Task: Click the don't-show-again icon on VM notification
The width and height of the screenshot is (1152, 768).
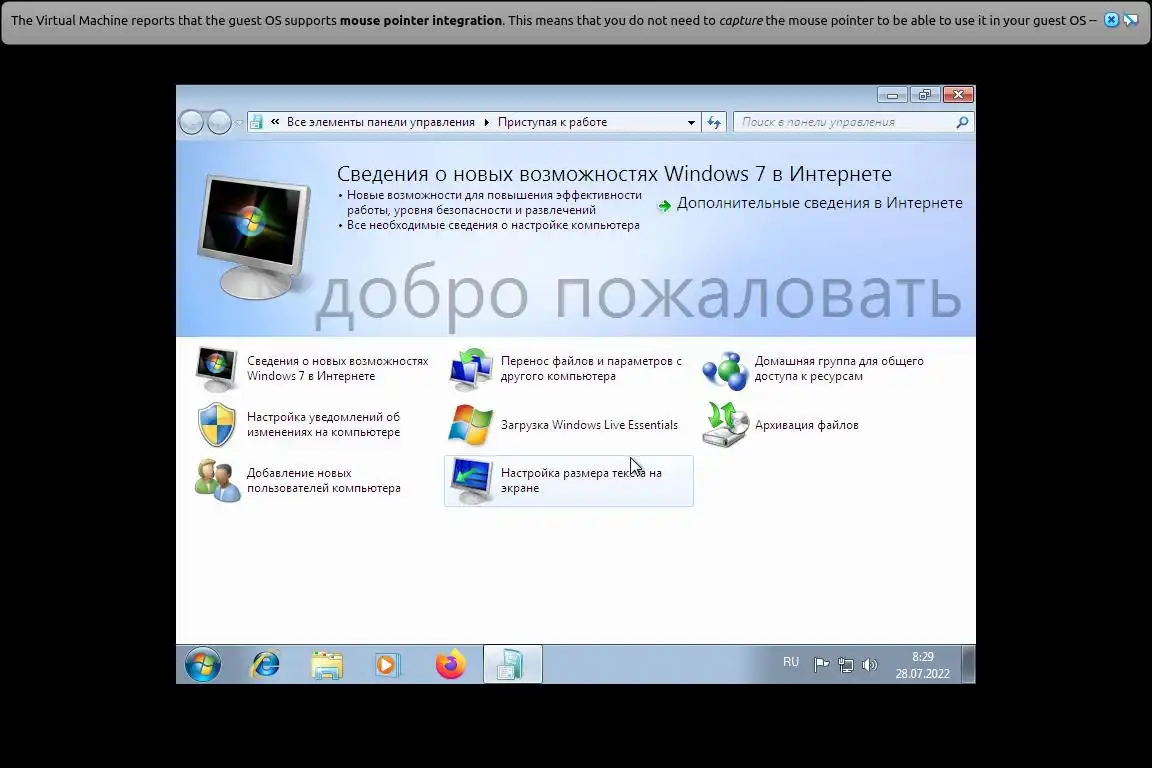Action: 1131,20
